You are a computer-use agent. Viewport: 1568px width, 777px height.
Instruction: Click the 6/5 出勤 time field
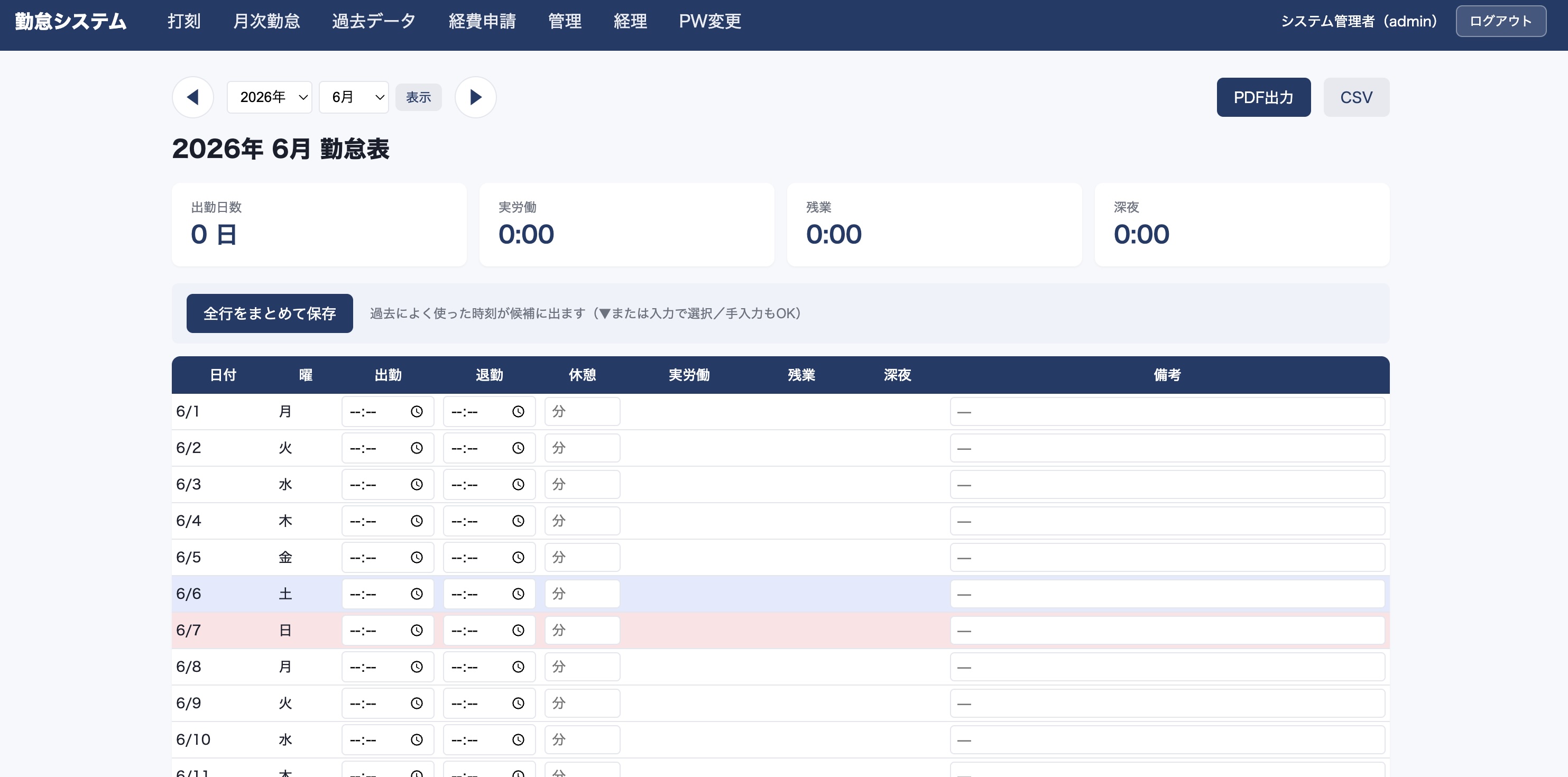pyautogui.click(x=388, y=558)
